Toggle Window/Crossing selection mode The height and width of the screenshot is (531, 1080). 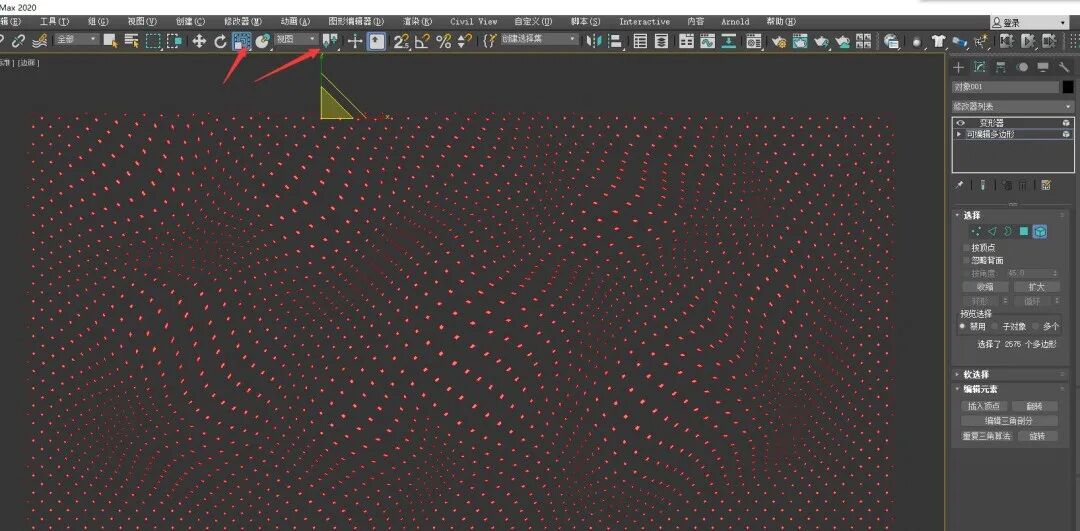tap(174, 41)
